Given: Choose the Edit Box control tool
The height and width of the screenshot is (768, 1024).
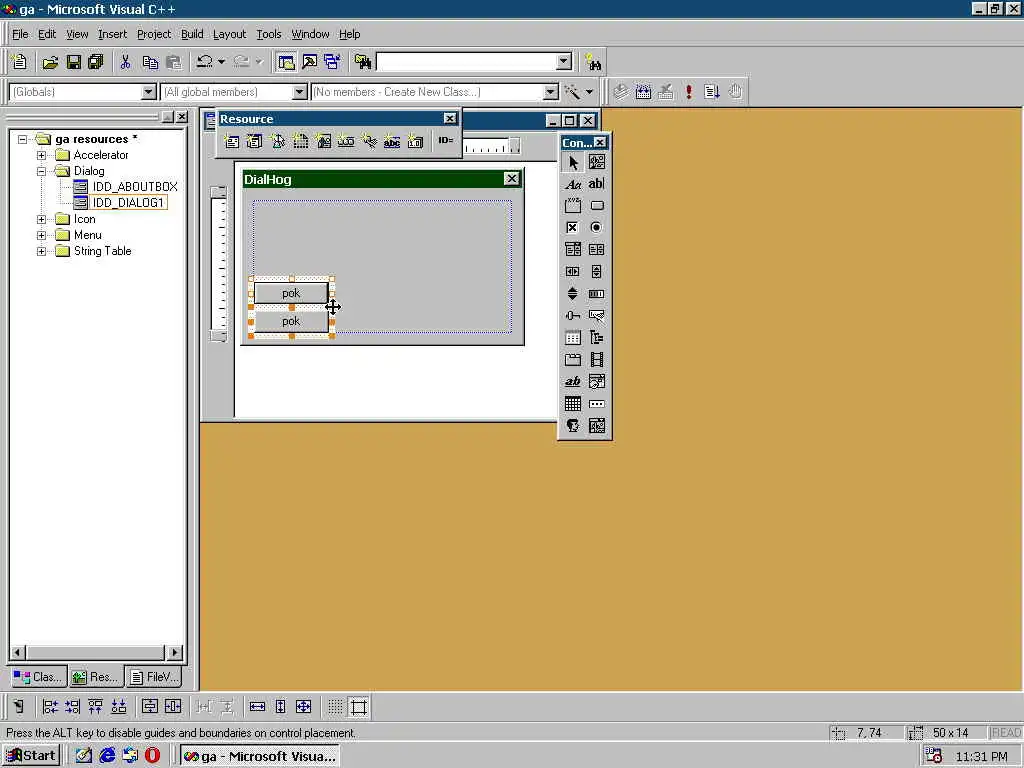Looking at the screenshot, I should pyautogui.click(x=596, y=184).
